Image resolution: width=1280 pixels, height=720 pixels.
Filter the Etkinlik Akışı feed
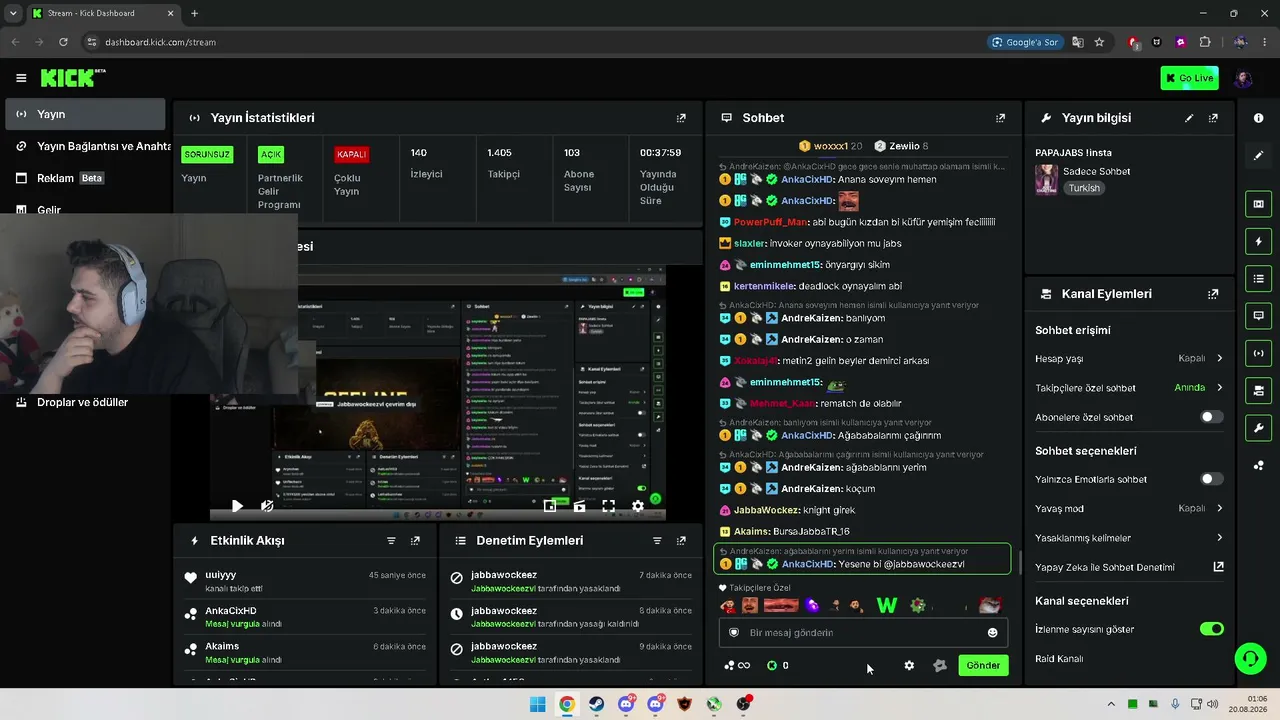[391, 541]
